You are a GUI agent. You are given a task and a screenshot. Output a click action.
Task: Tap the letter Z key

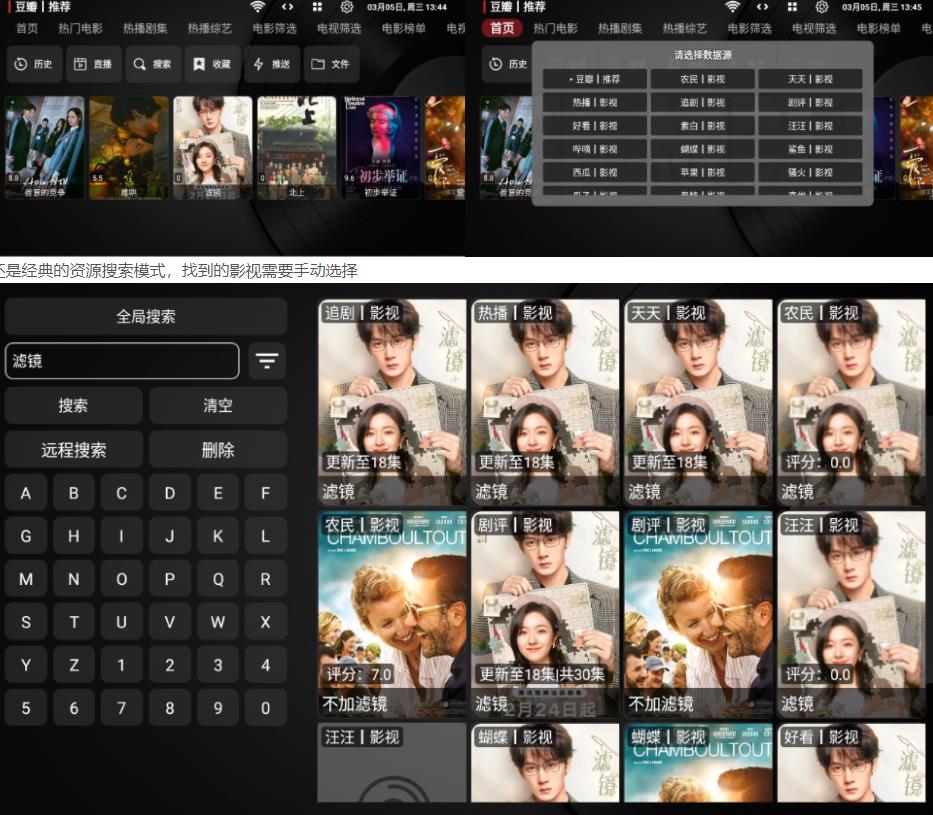74,664
